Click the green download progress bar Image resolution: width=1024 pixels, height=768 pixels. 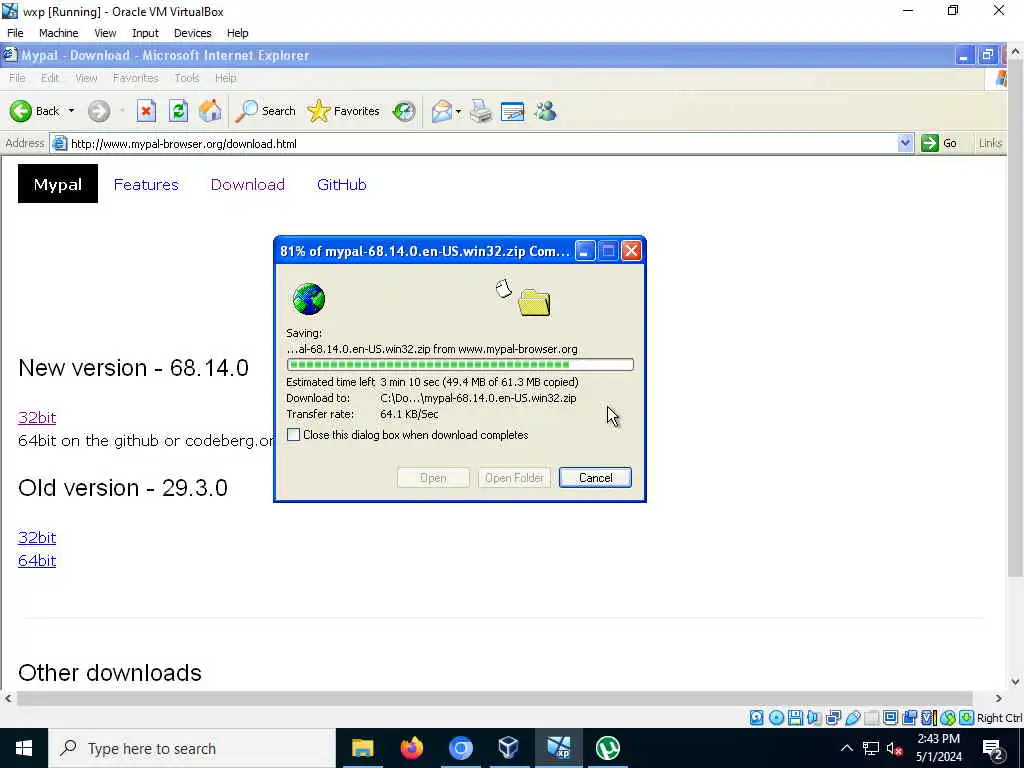[460, 364]
